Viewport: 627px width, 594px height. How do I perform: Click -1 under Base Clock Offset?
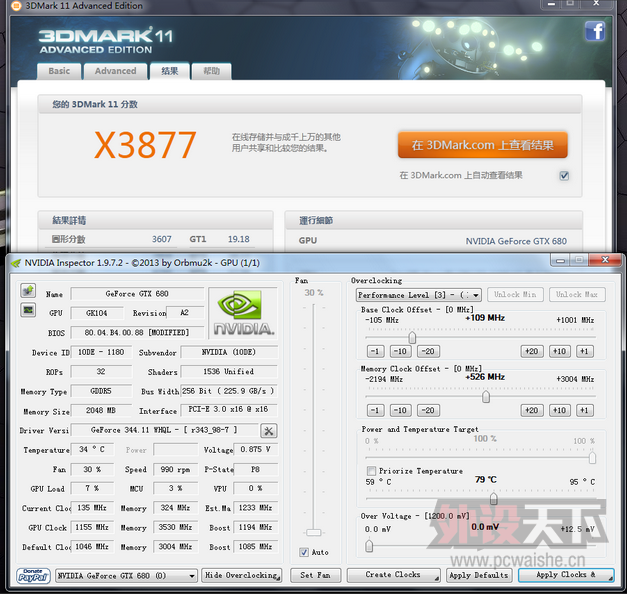375,351
